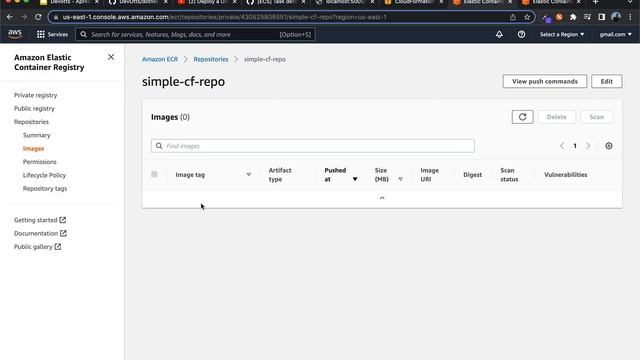Image resolution: width=640 pixels, height=360 pixels.
Task: Toggle browser side panel icon
Action: point(601,17)
